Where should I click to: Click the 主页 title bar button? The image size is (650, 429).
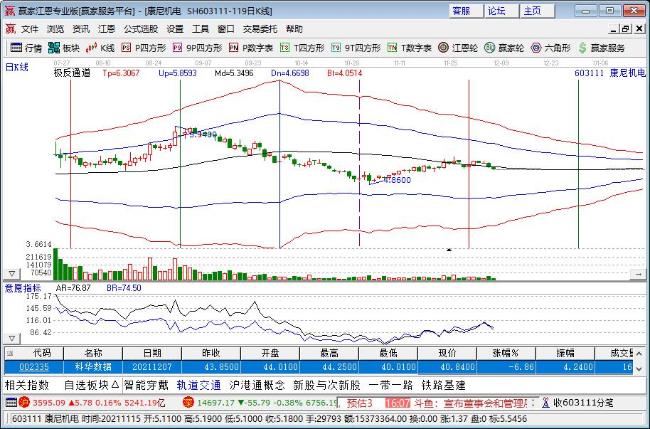point(538,11)
